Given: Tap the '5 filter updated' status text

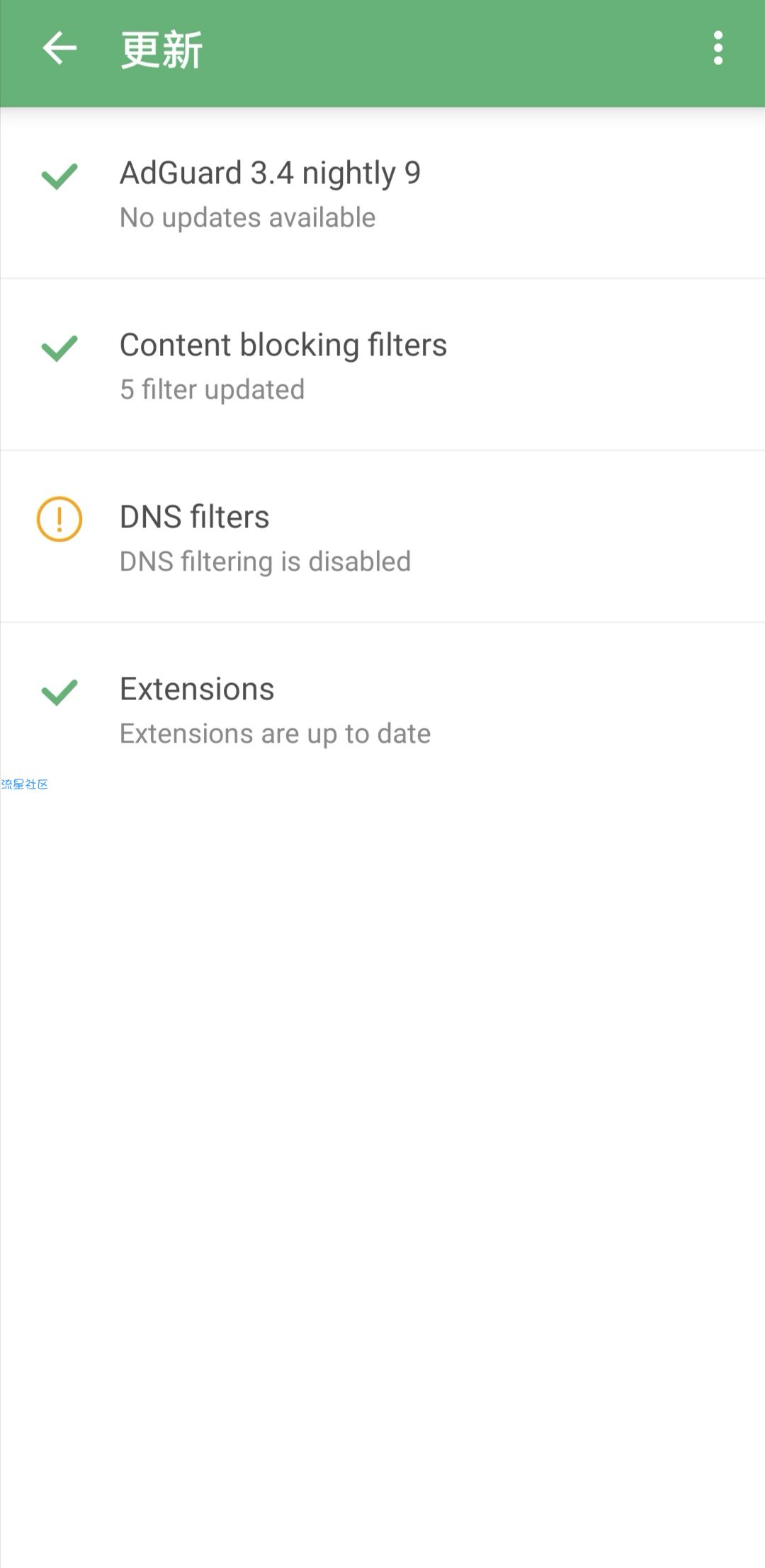Looking at the screenshot, I should click(212, 390).
